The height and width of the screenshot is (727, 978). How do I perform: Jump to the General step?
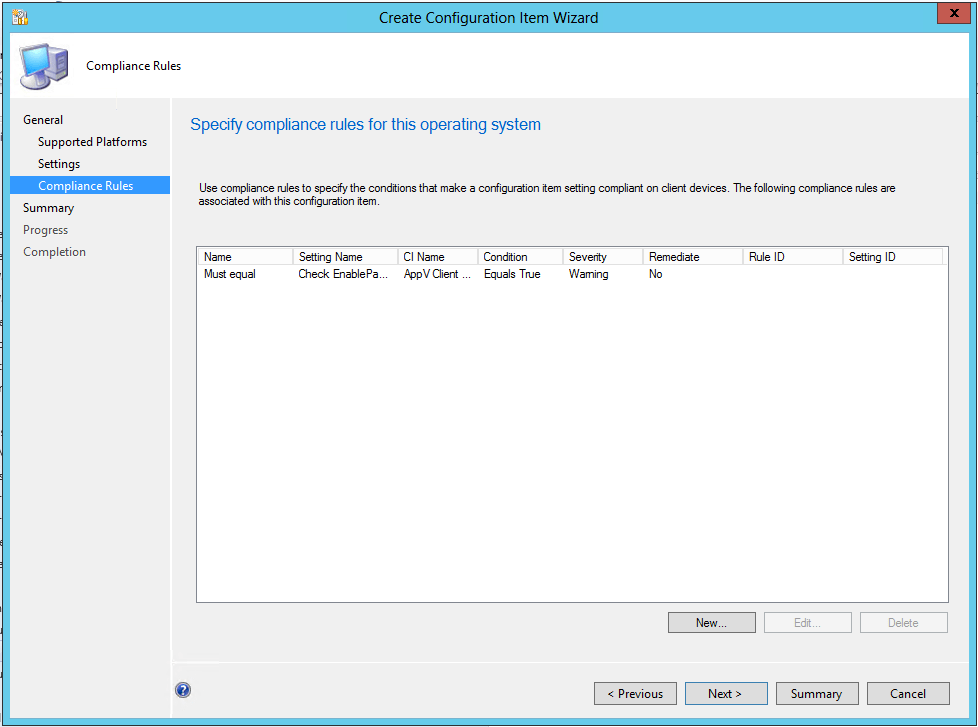click(43, 119)
